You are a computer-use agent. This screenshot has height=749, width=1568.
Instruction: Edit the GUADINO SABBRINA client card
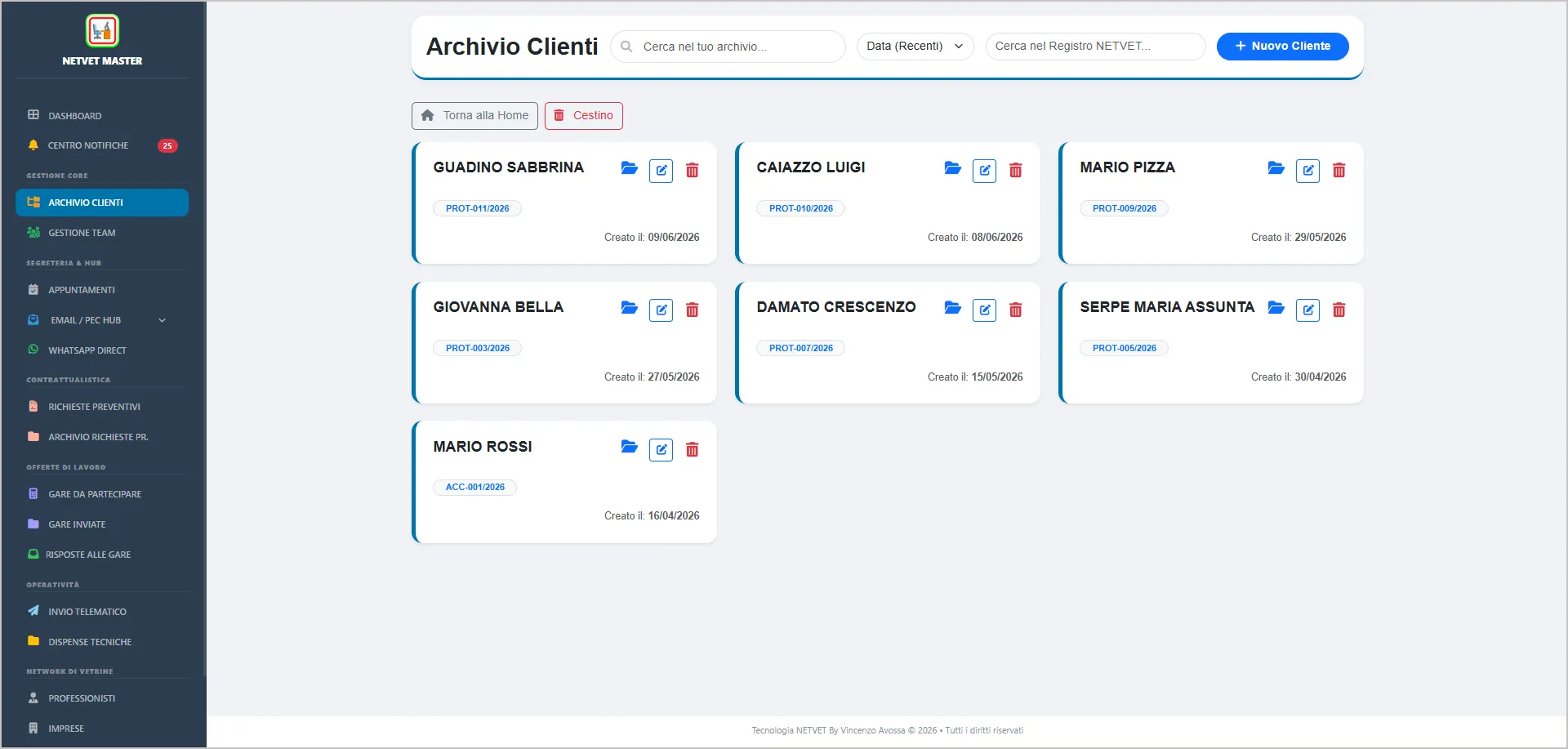(661, 171)
